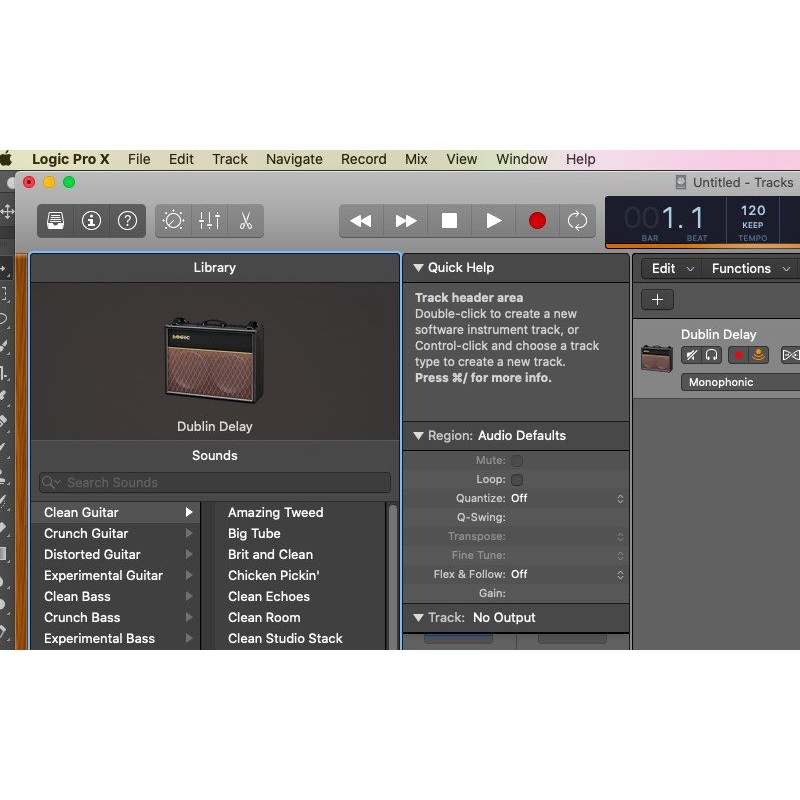
Task: Click the Search Sounds field
Action: pyautogui.click(x=215, y=482)
